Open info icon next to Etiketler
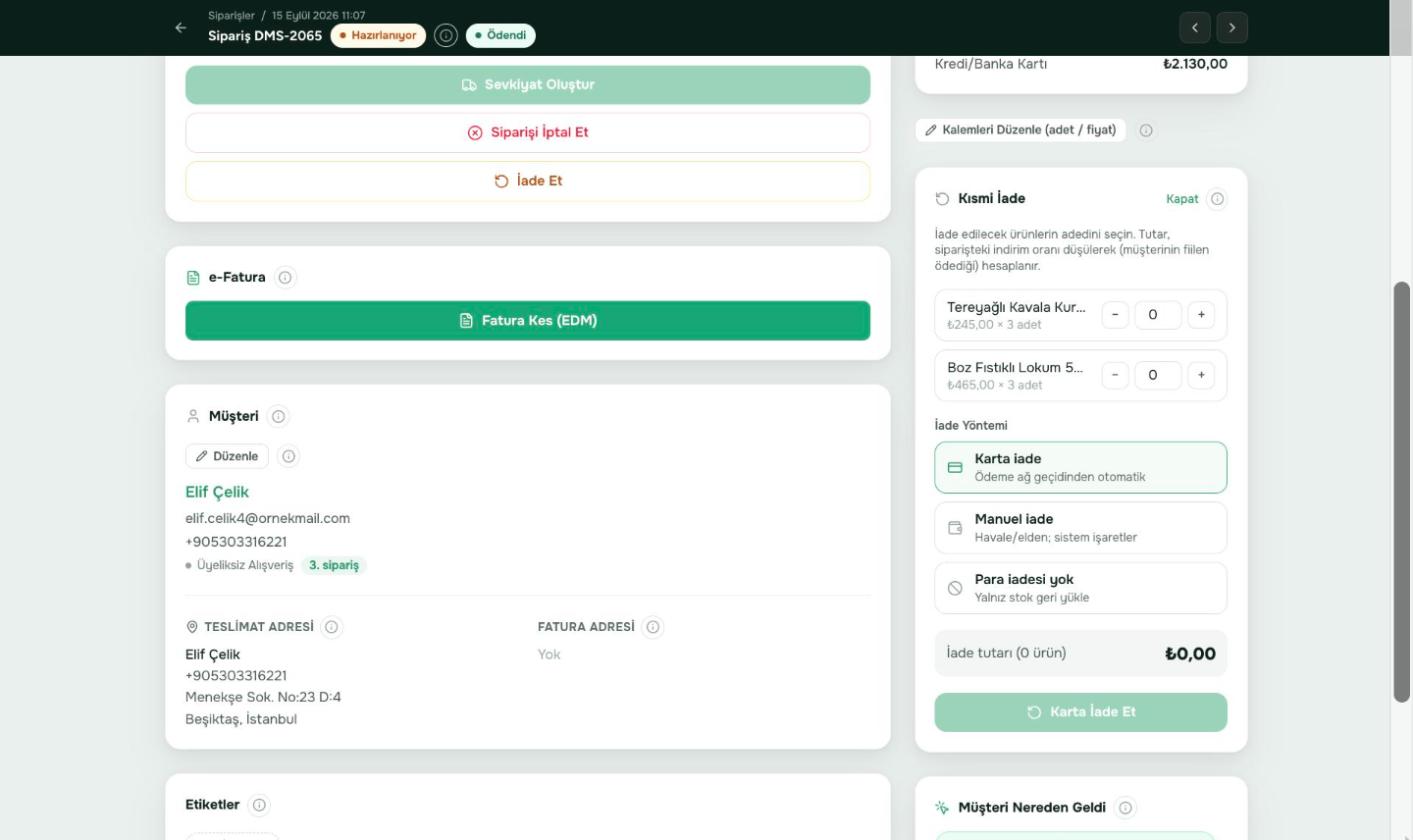Viewport: 1413px width, 840px height. point(260,805)
